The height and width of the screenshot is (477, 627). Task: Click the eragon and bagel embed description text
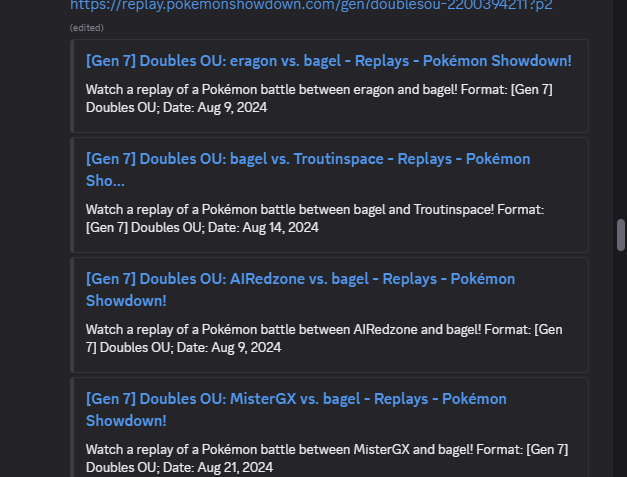(319, 98)
